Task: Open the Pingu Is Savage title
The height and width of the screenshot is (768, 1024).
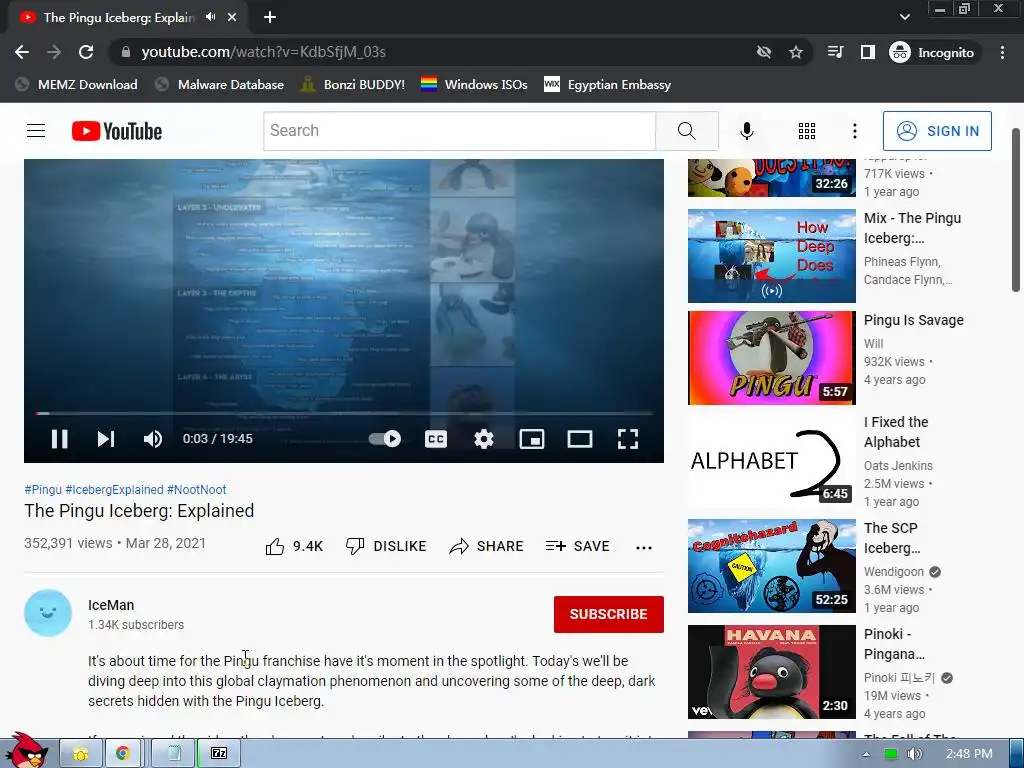Action: pos(914,320)
